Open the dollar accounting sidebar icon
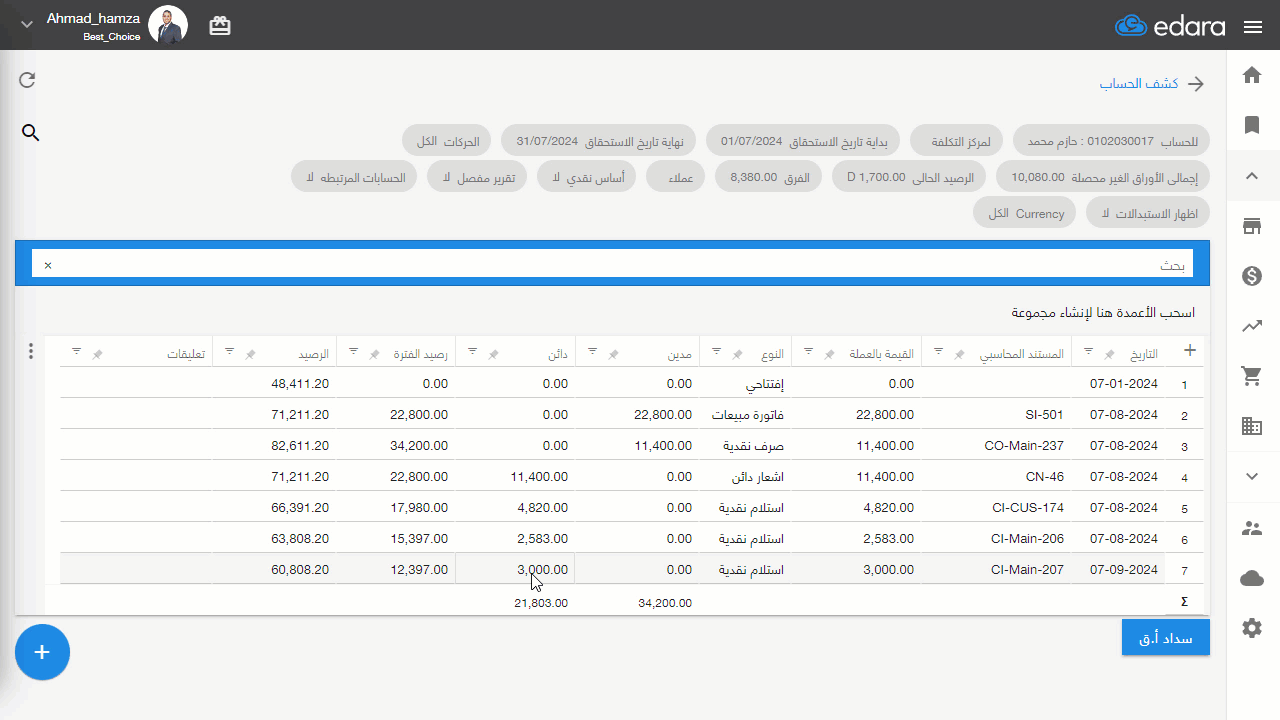The image size is (1280, 720). pyautogui.click(x=1252, y=276)
